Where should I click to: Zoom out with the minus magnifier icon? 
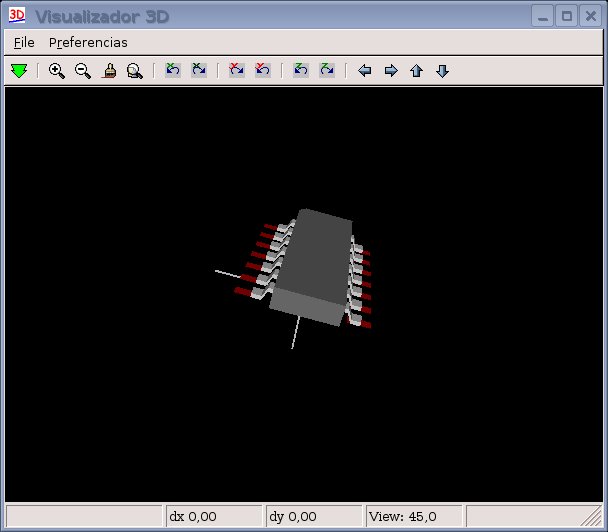83,71
